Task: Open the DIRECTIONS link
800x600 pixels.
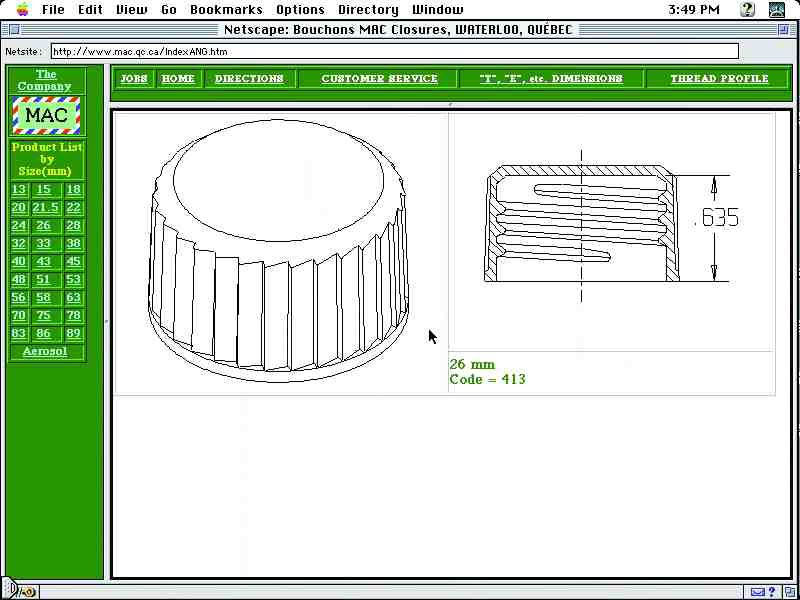Action: [249, 79]
